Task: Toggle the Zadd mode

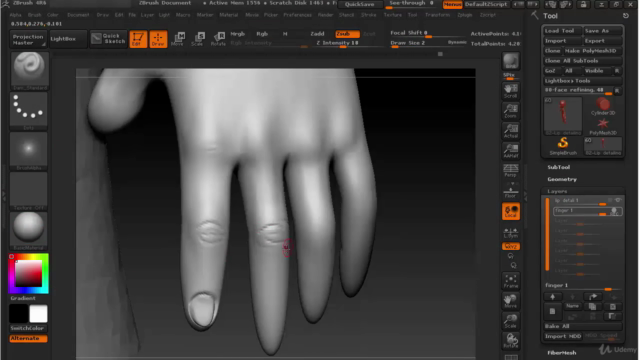Action: (x=317, y=34)
